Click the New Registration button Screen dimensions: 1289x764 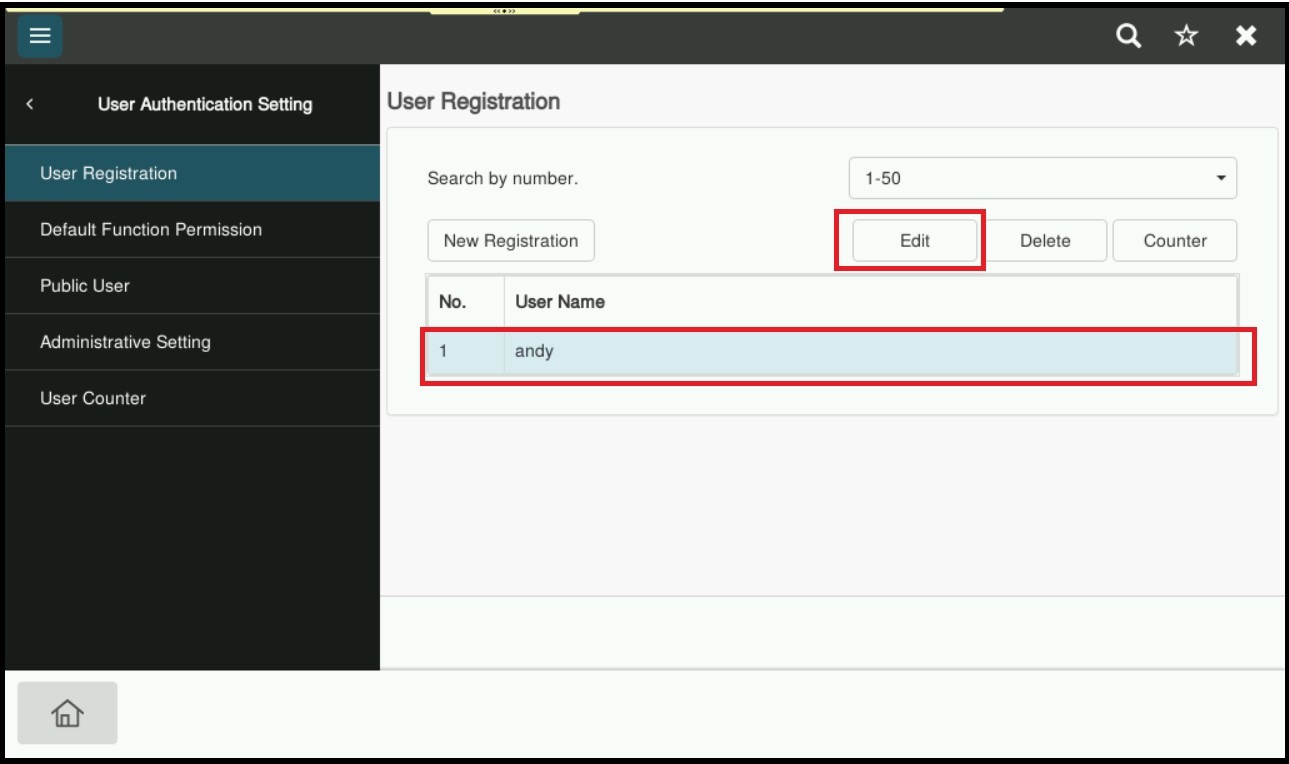coord(511,241)
